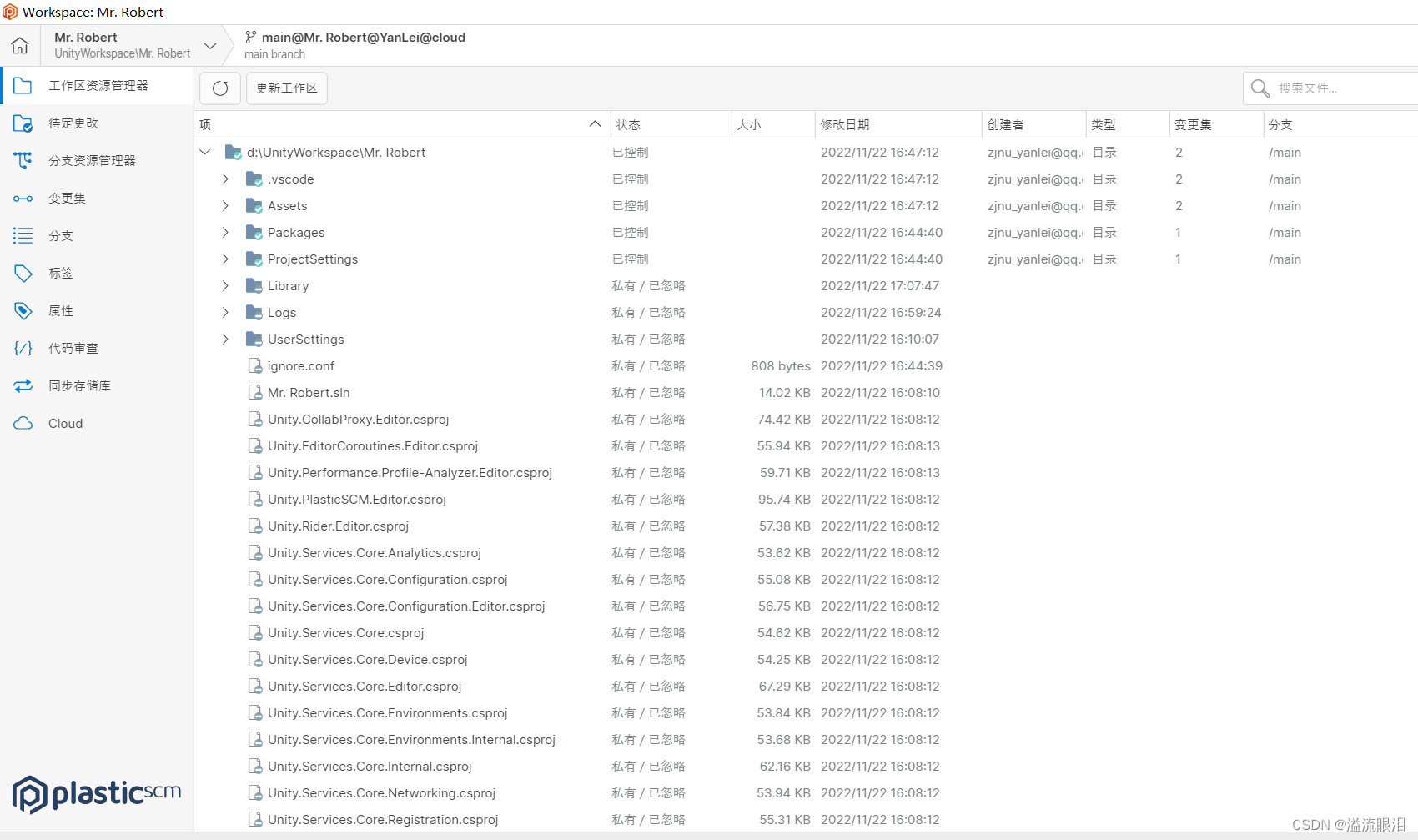This screenshot has width=1418, height=840.
Task: Open the workspace switcher dropdown arrow
Action: pos(210,46)
